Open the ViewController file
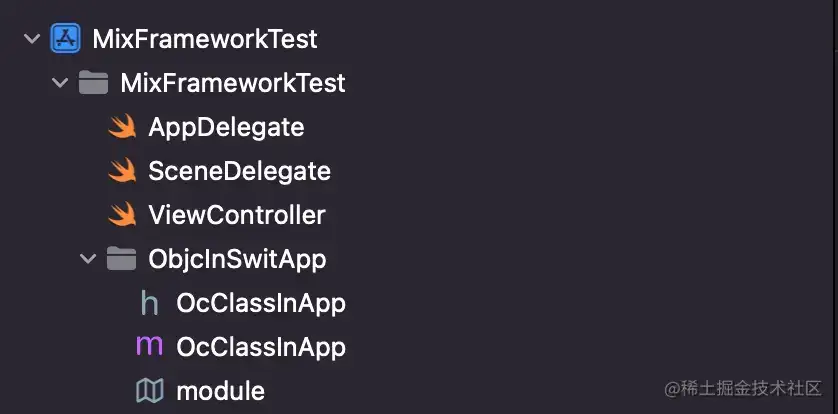Screen dimensions: 838x414 coord(237,215)
